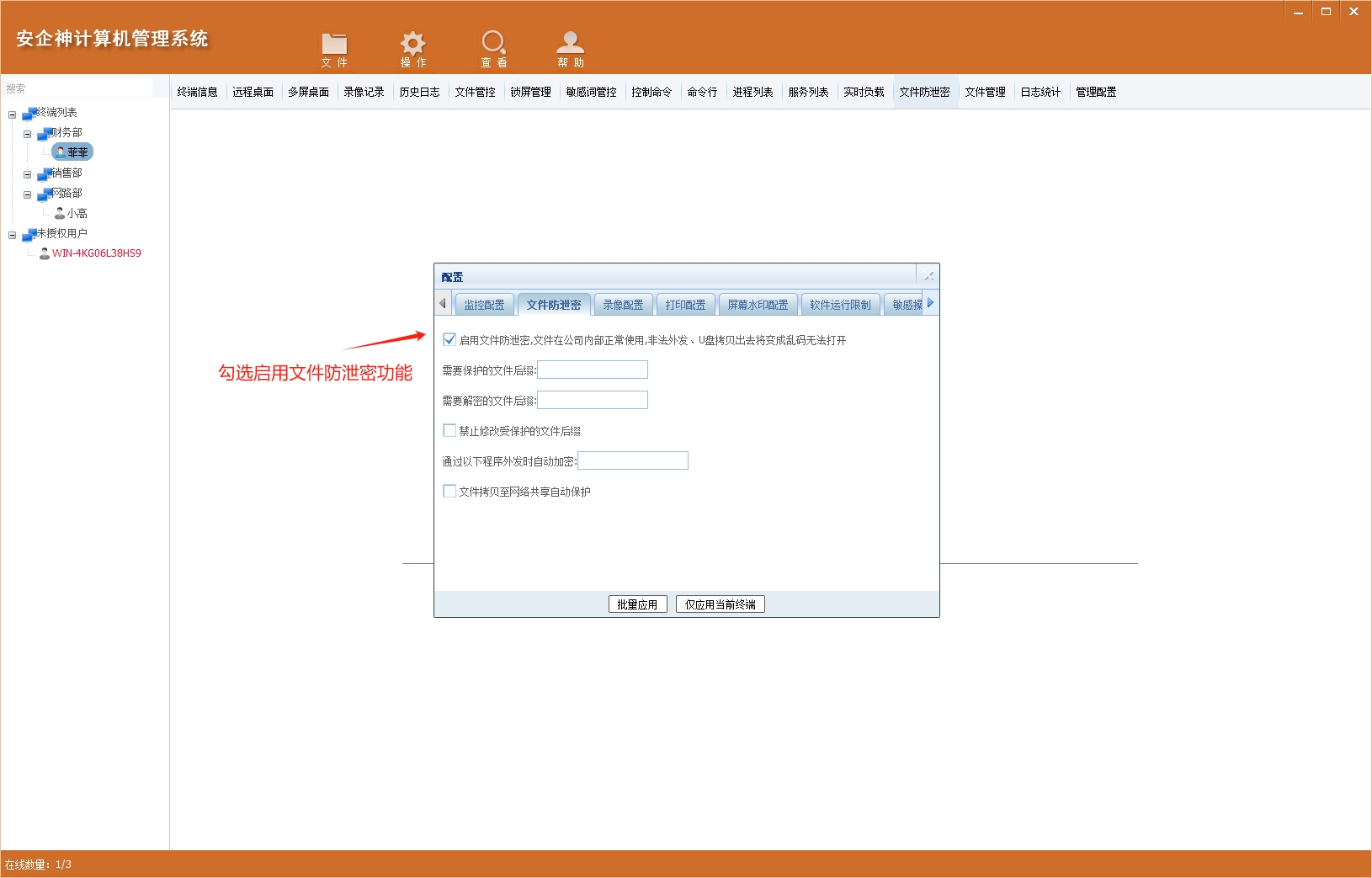Image resolution: width=1372 pixels, height=878 pixels.
Task: Focus the 通过以下程序外发时自动加密 input field
Action: (633, 460)
